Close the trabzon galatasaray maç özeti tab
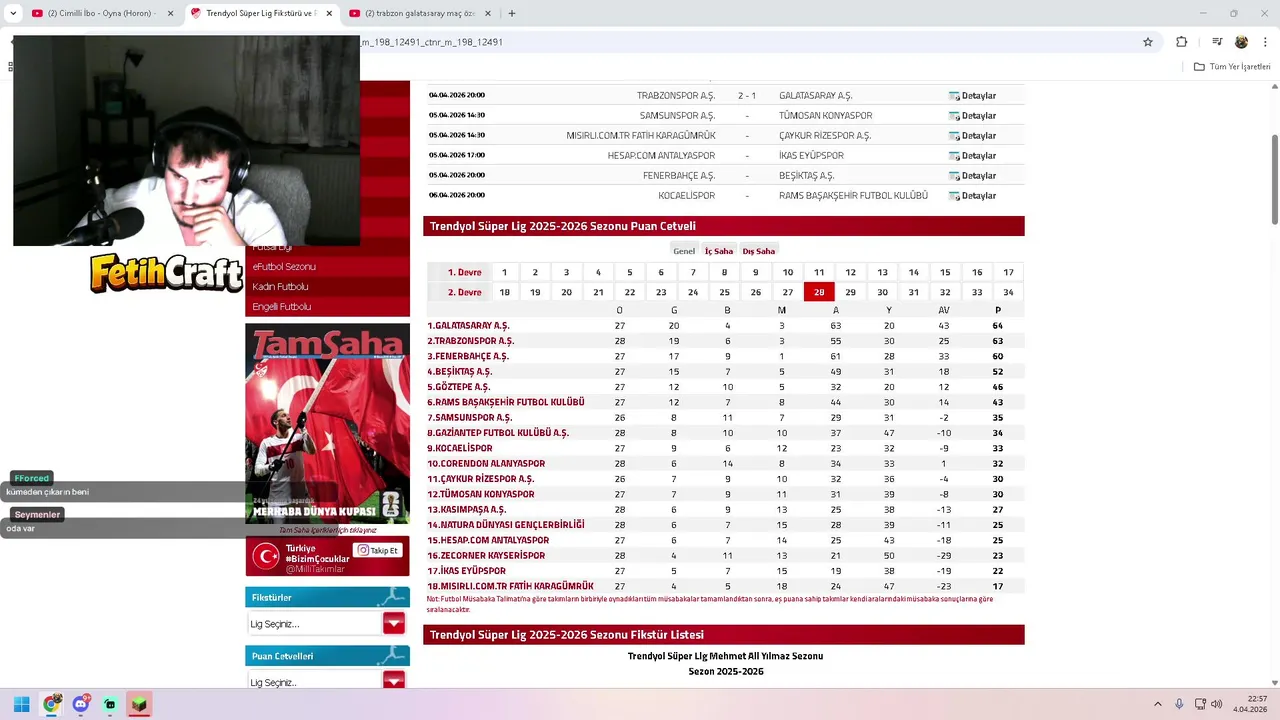Screen dimensions: 1280x720 point(488,13)
